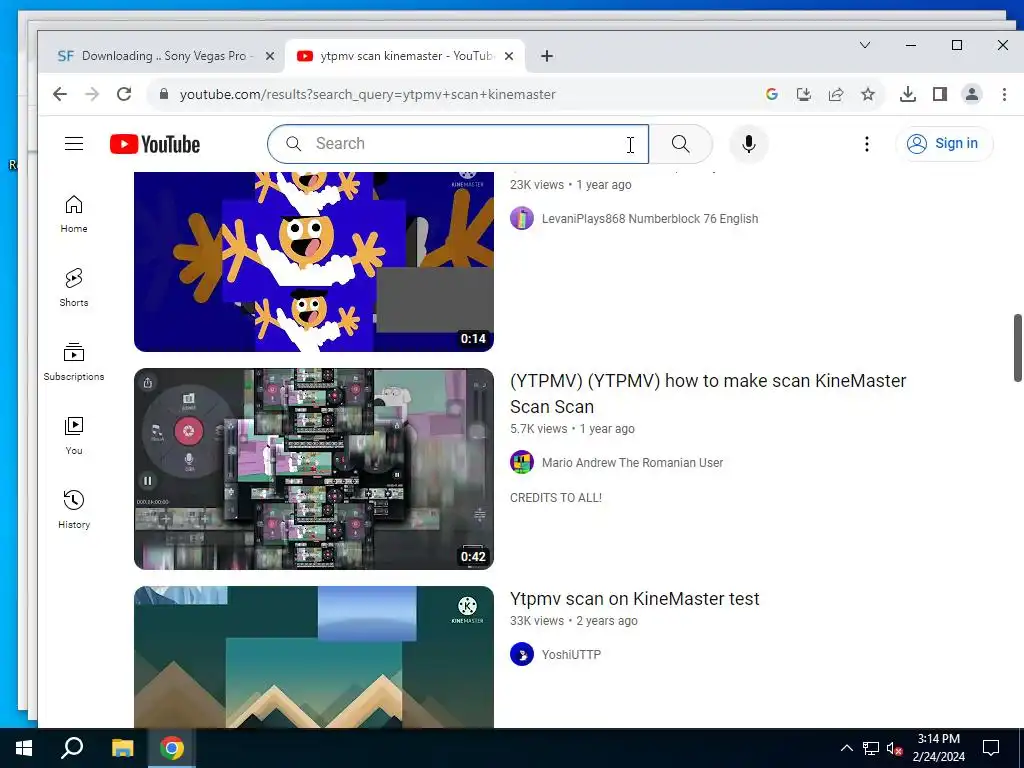Viewport: 1024px width, 768px height.
Task: Share this page via the share icon
Action: point(836,94)
